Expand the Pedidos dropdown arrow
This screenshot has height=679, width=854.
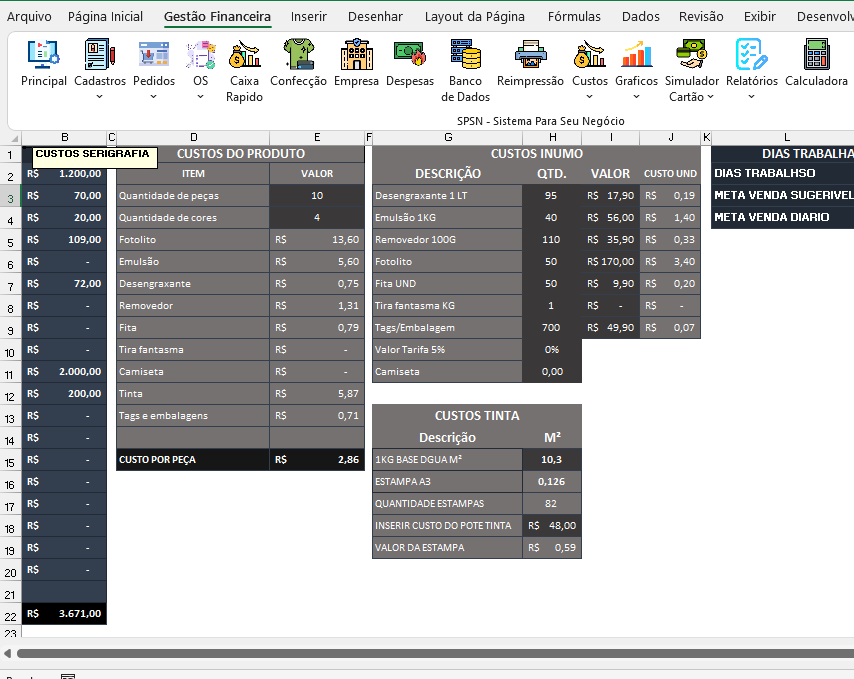[154, 96]
